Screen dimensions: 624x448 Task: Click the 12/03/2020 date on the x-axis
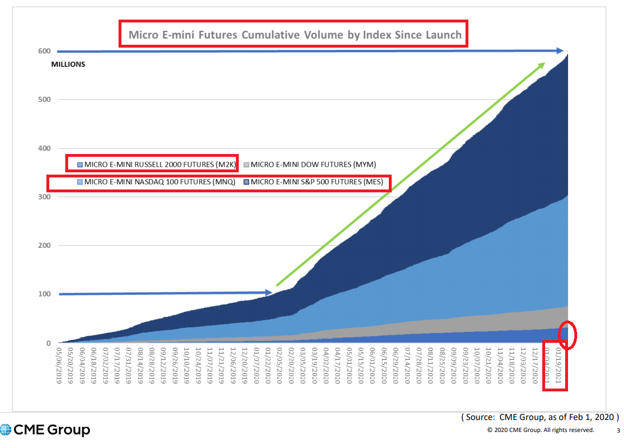point(522,366)
